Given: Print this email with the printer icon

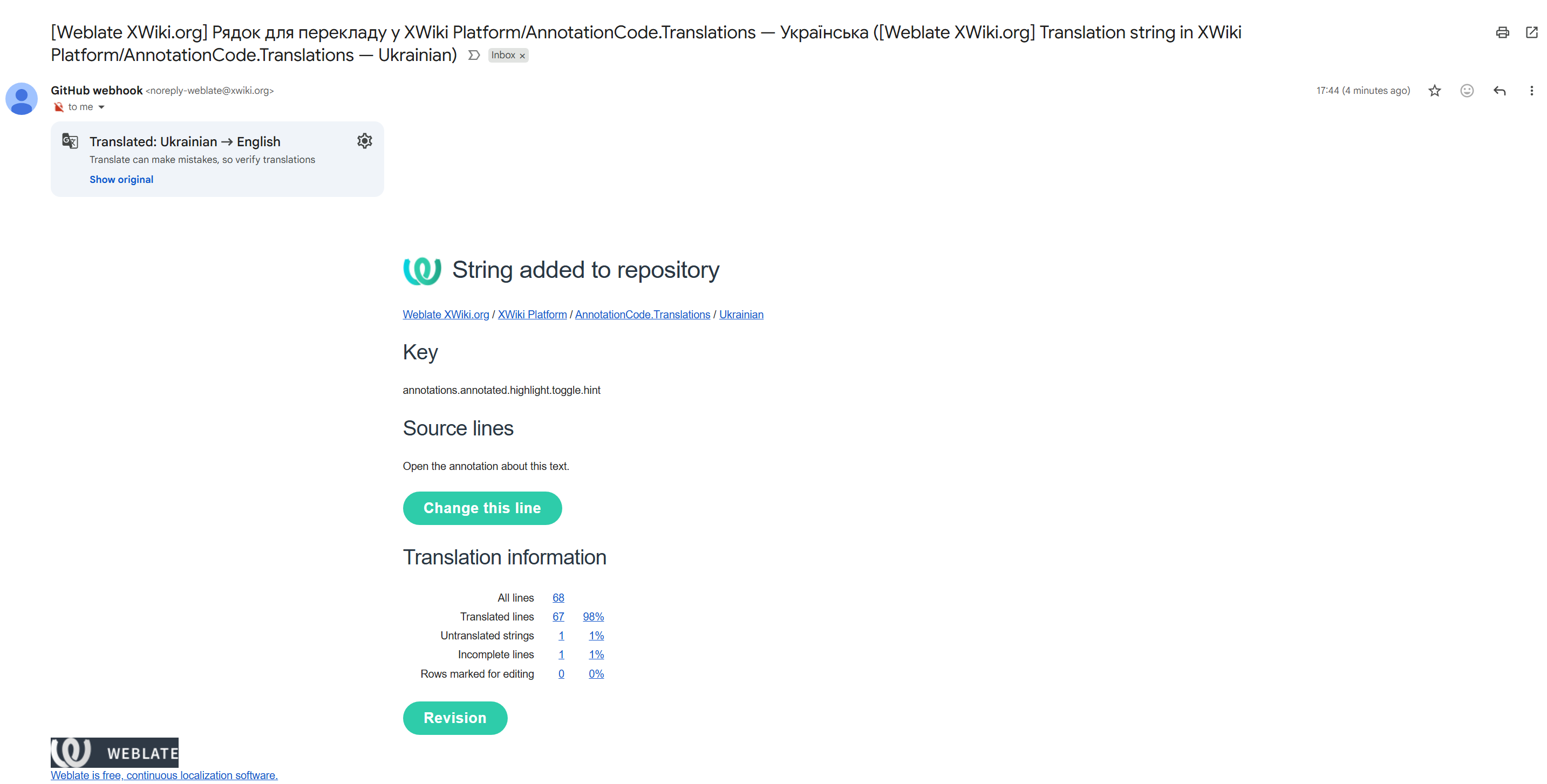Looking at the screenshot, I should tap(1502, 32).
